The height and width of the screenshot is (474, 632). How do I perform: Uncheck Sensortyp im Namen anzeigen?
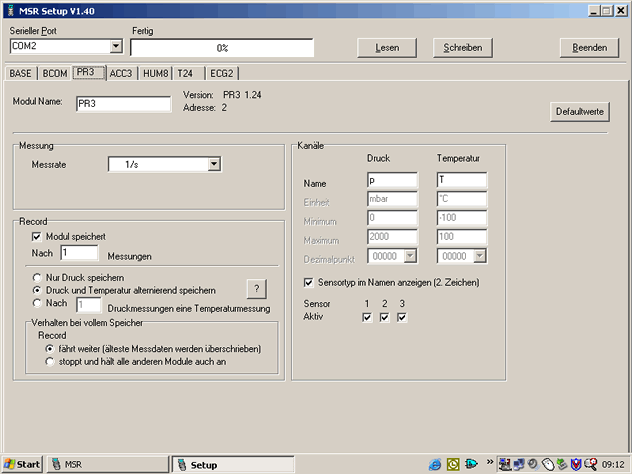coord(308,283)
